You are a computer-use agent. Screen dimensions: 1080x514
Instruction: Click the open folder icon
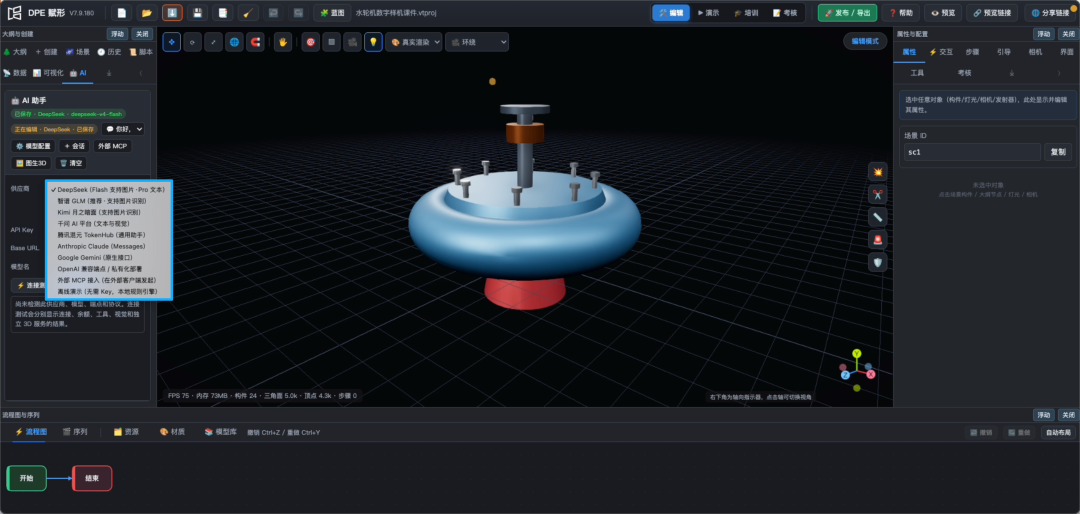pyautogui.click(x=146, y=12)
